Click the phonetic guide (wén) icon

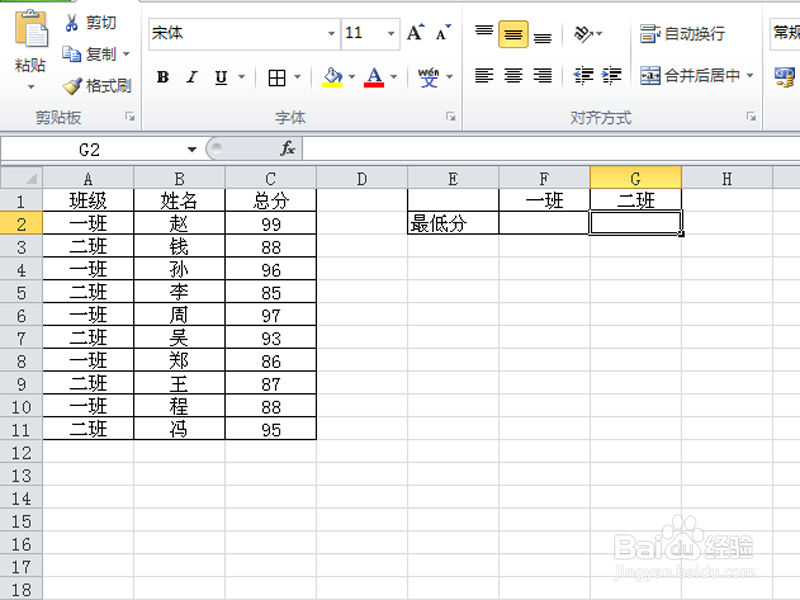(429, 78)
